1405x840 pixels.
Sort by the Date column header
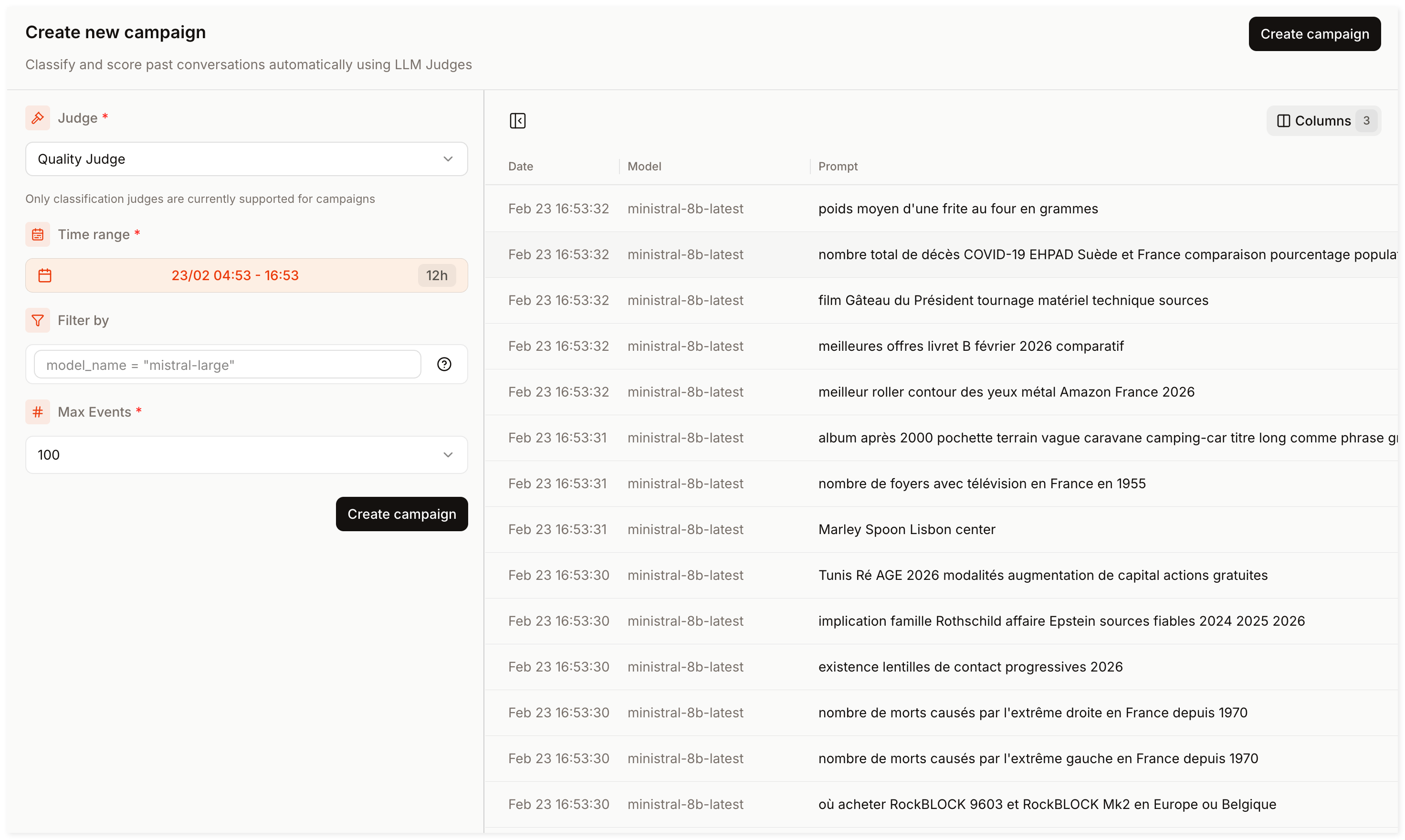click(x=520, y=167)
